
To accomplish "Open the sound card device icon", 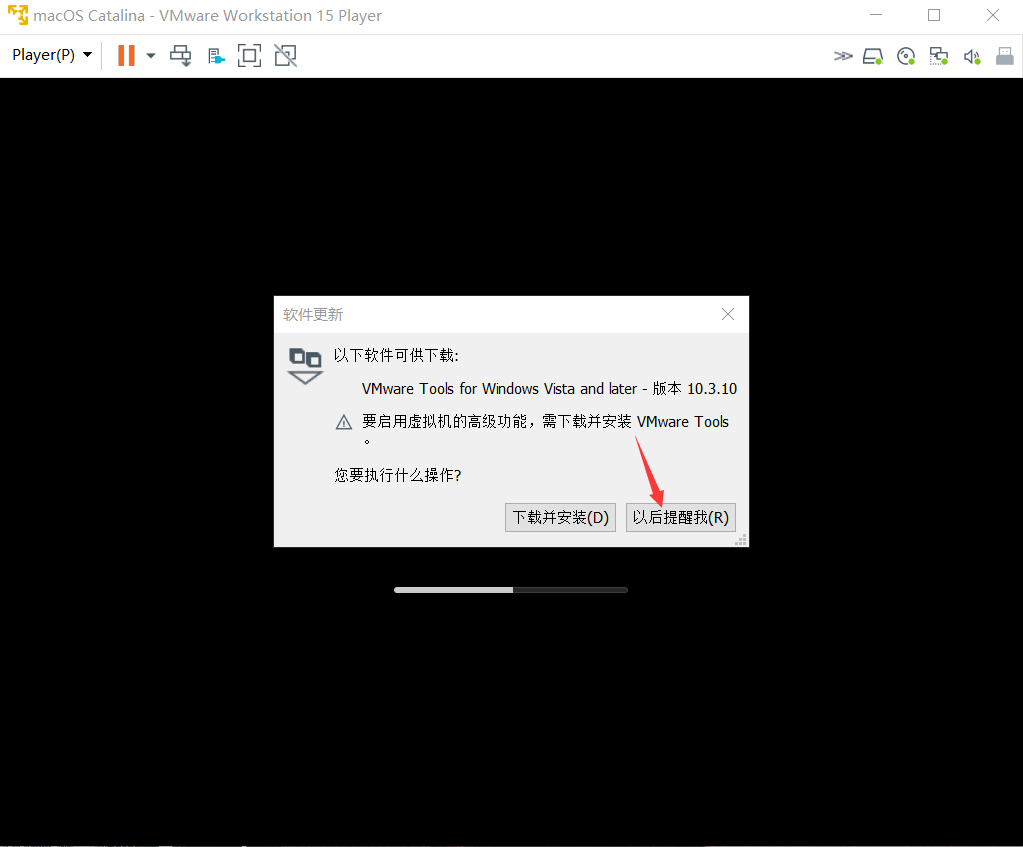I will pos(972,57).
